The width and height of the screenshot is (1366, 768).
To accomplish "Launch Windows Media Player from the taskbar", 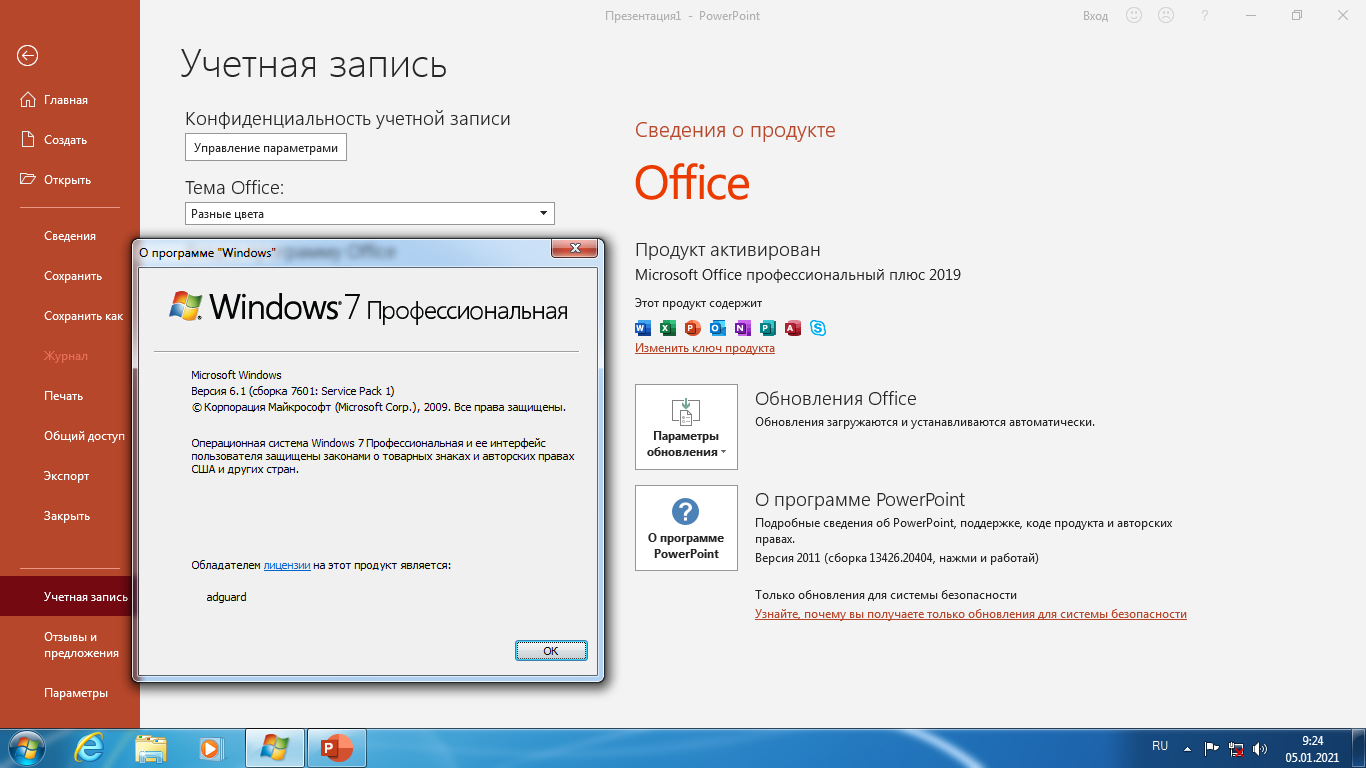I will pos(213,747).
